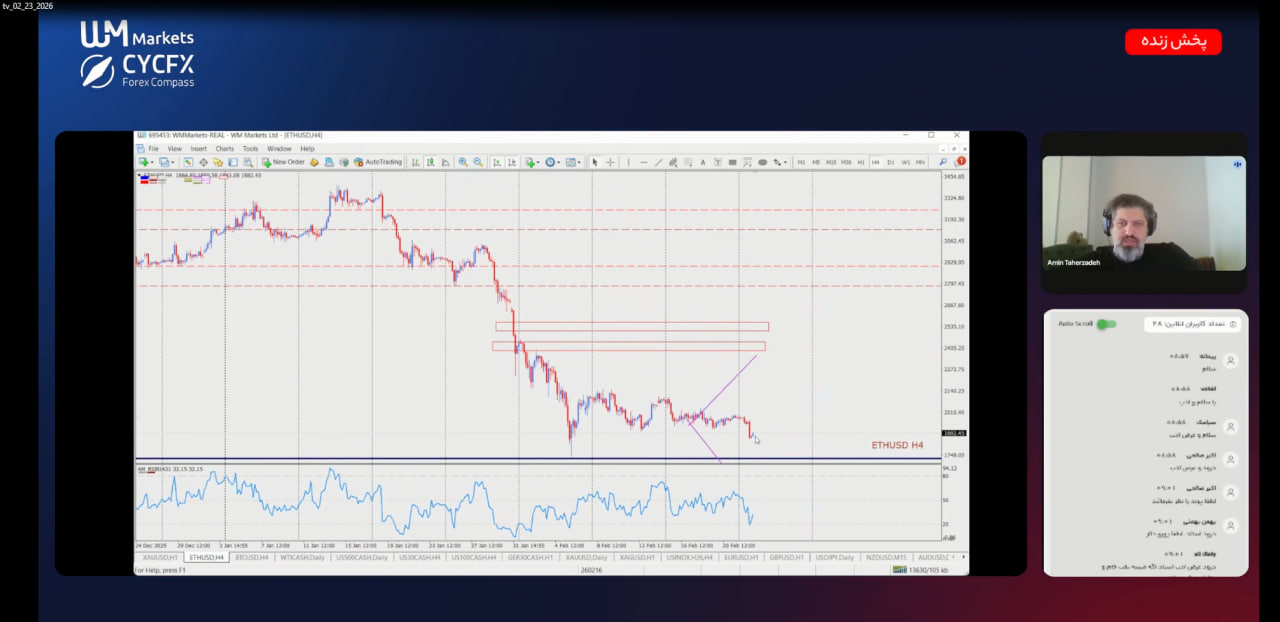Screen dimensions: 1280x622
Task: Select the trendline drawing tool
Action: point(658,162)
